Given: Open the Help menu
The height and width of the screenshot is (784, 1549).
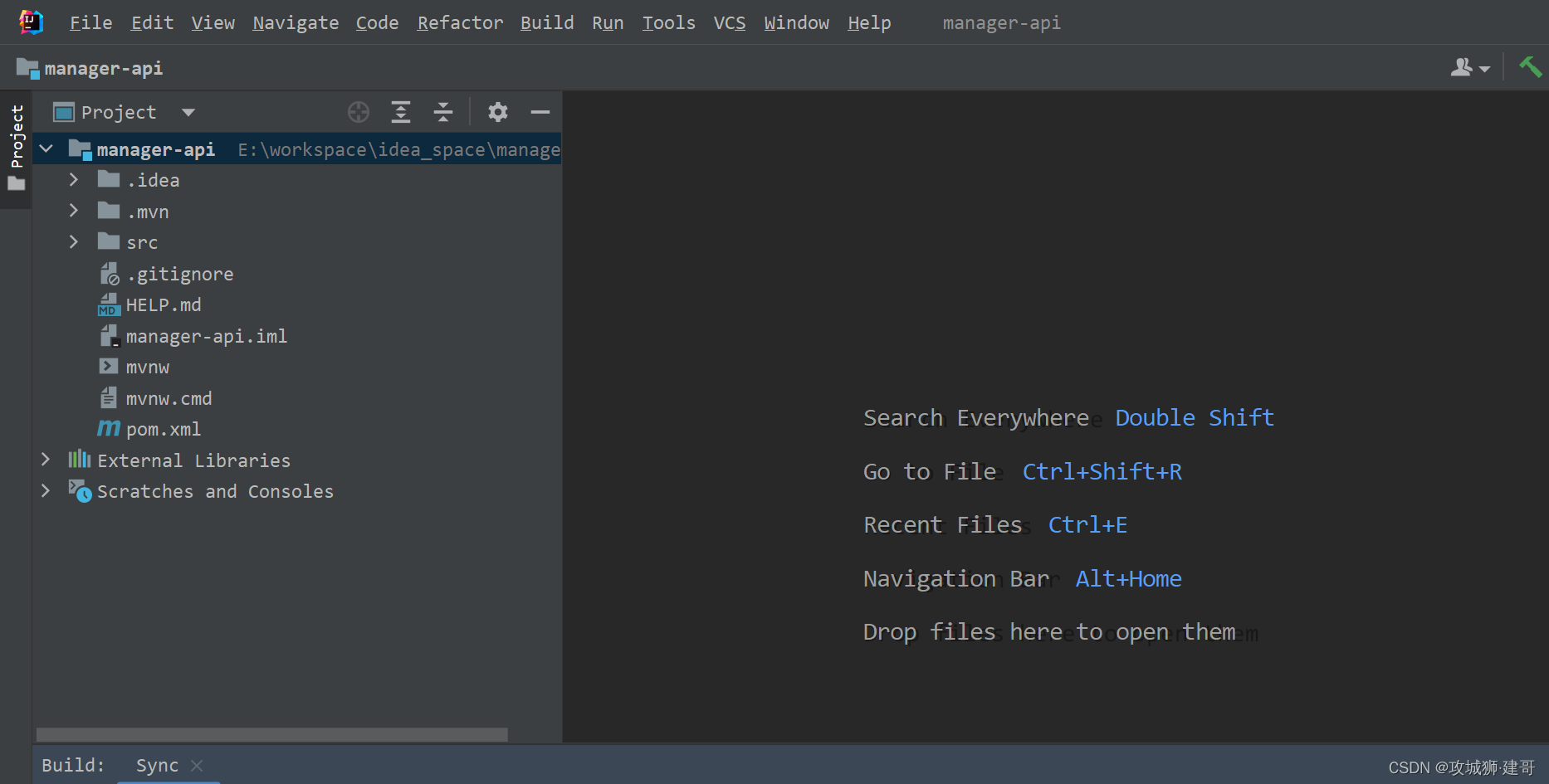Looking at the screenshot, I should click(x=869, y=22).
